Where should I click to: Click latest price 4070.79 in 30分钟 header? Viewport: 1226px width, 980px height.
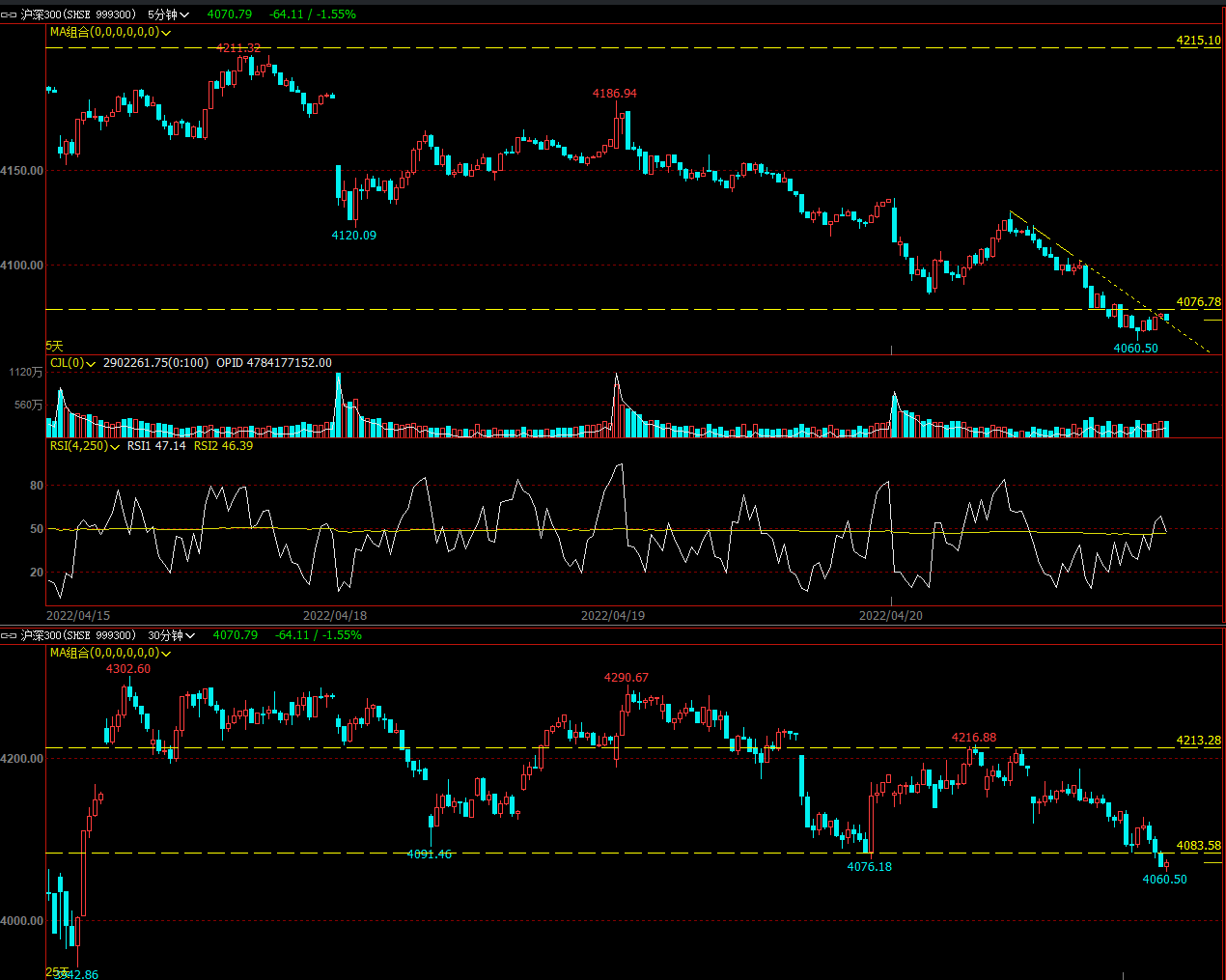click(x=236, y=635)
